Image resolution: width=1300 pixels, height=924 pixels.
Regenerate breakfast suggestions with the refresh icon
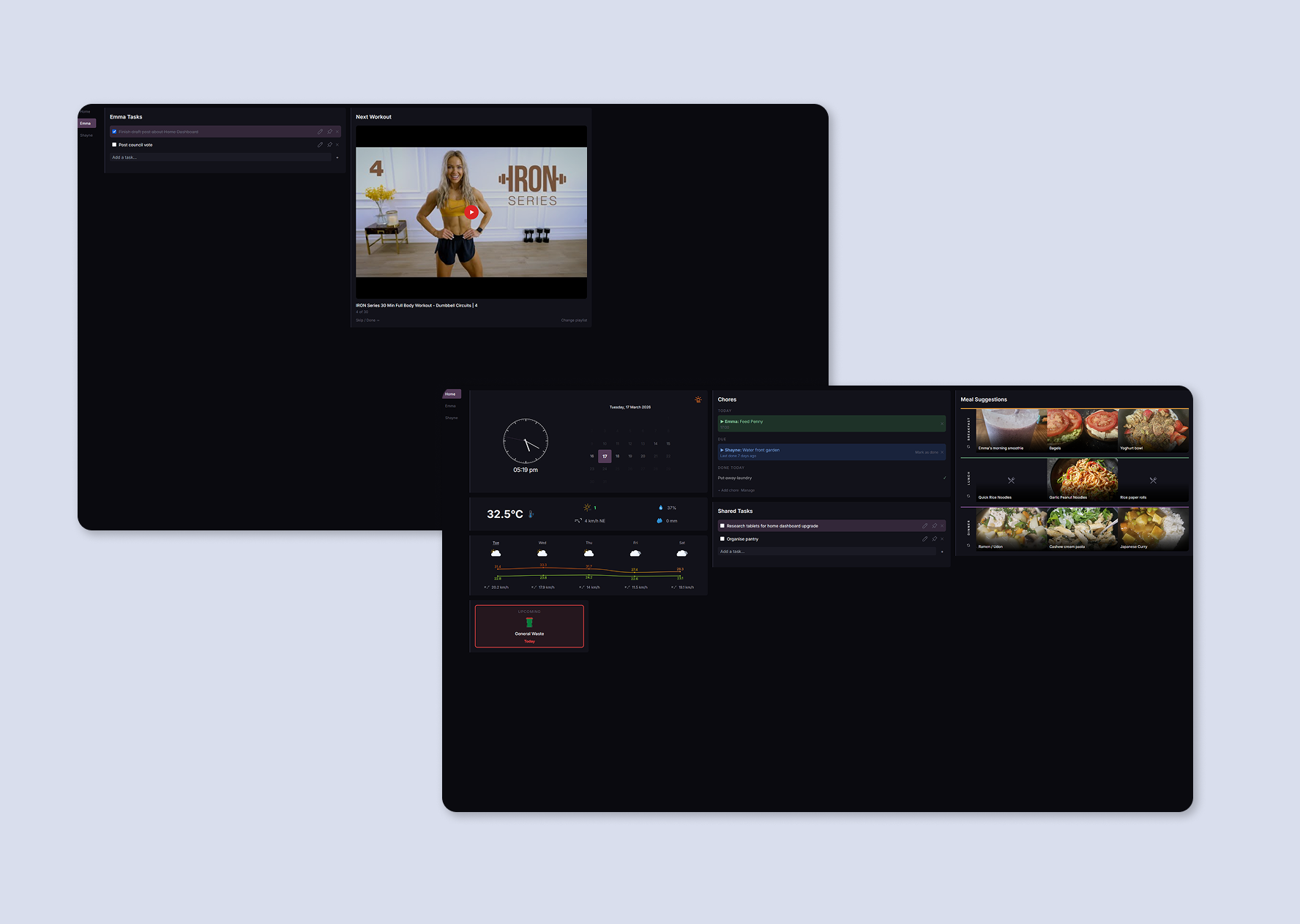coord(968,446)
